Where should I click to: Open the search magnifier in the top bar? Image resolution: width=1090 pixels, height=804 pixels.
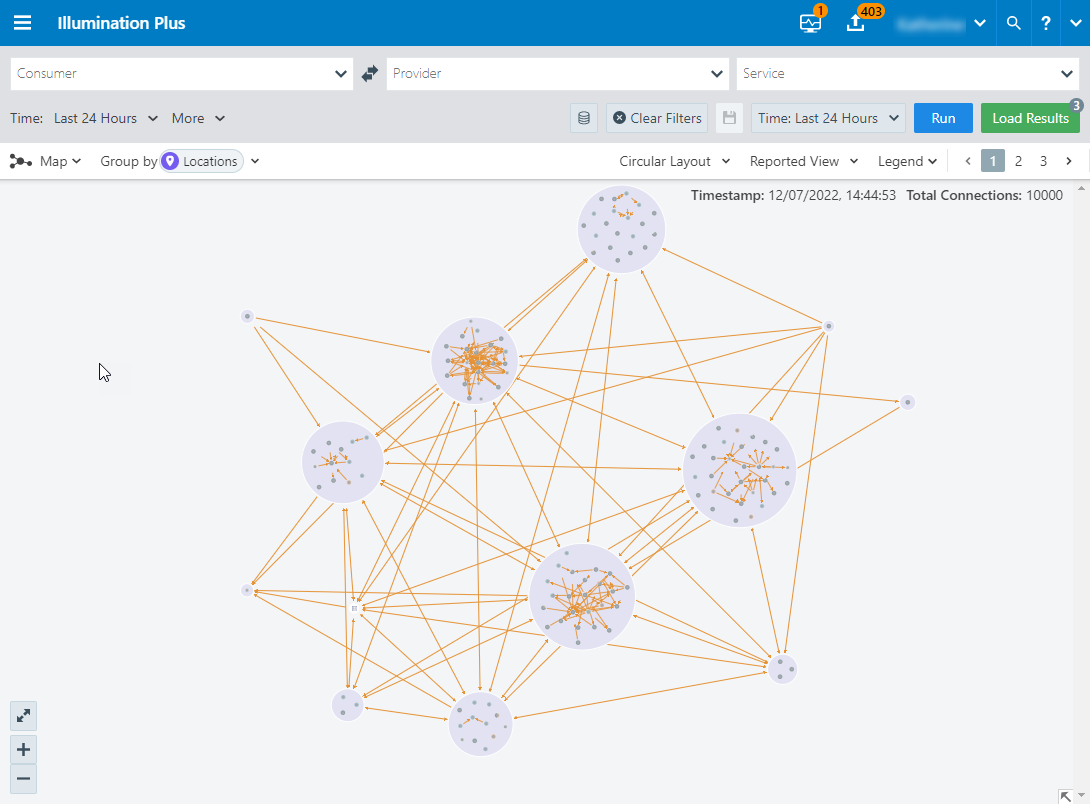[1013, 22]
